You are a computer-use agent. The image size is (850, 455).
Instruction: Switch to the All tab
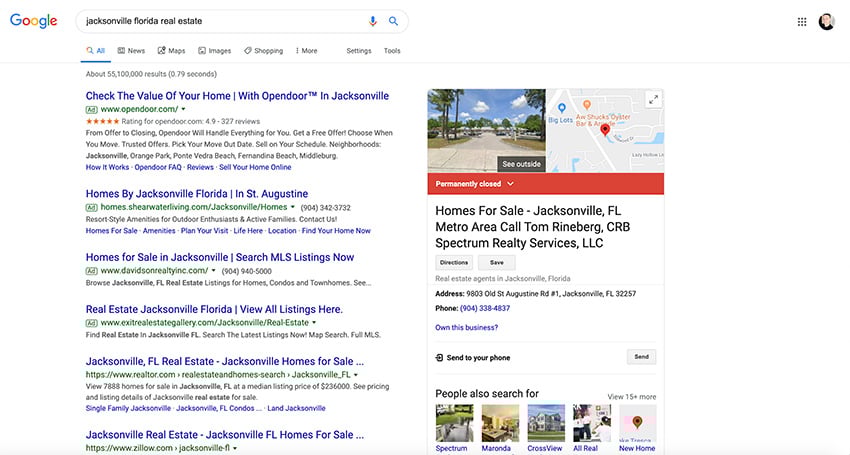pyautogui.click(x=95, y=50)
